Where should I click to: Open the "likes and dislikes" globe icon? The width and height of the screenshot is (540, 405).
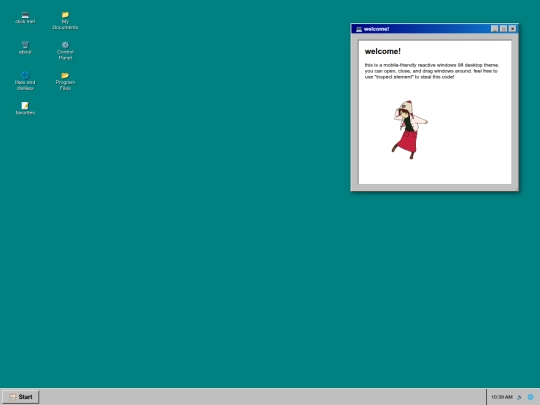click(25, 81)
